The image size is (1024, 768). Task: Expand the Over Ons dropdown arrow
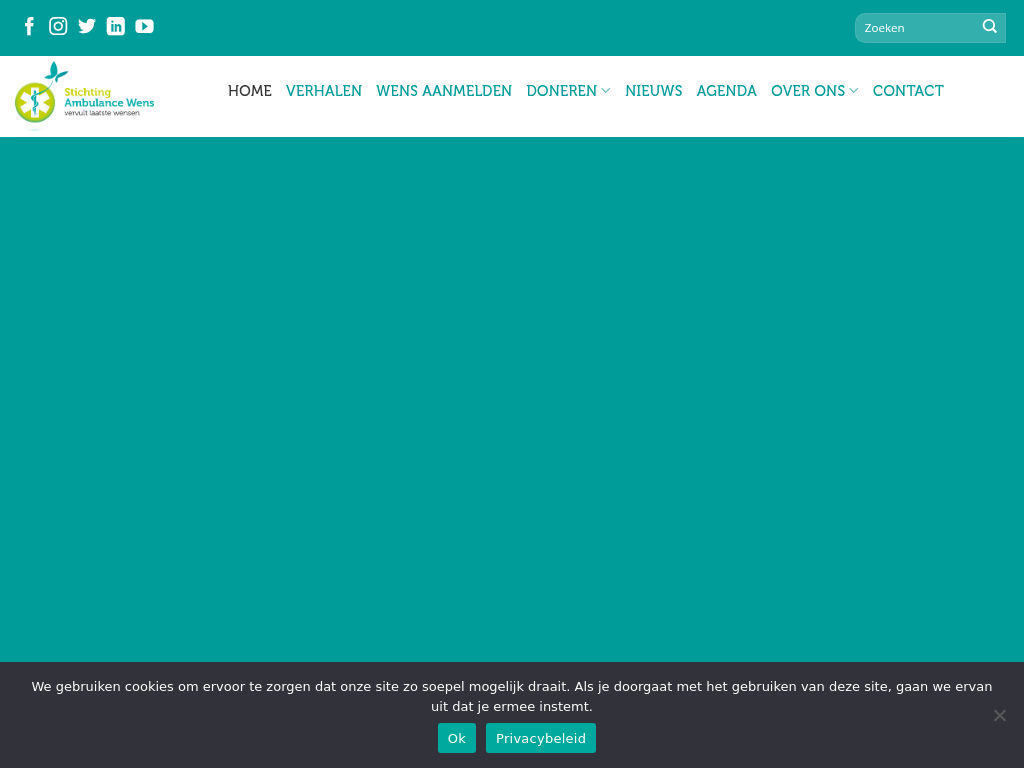(x=854, y=91)
